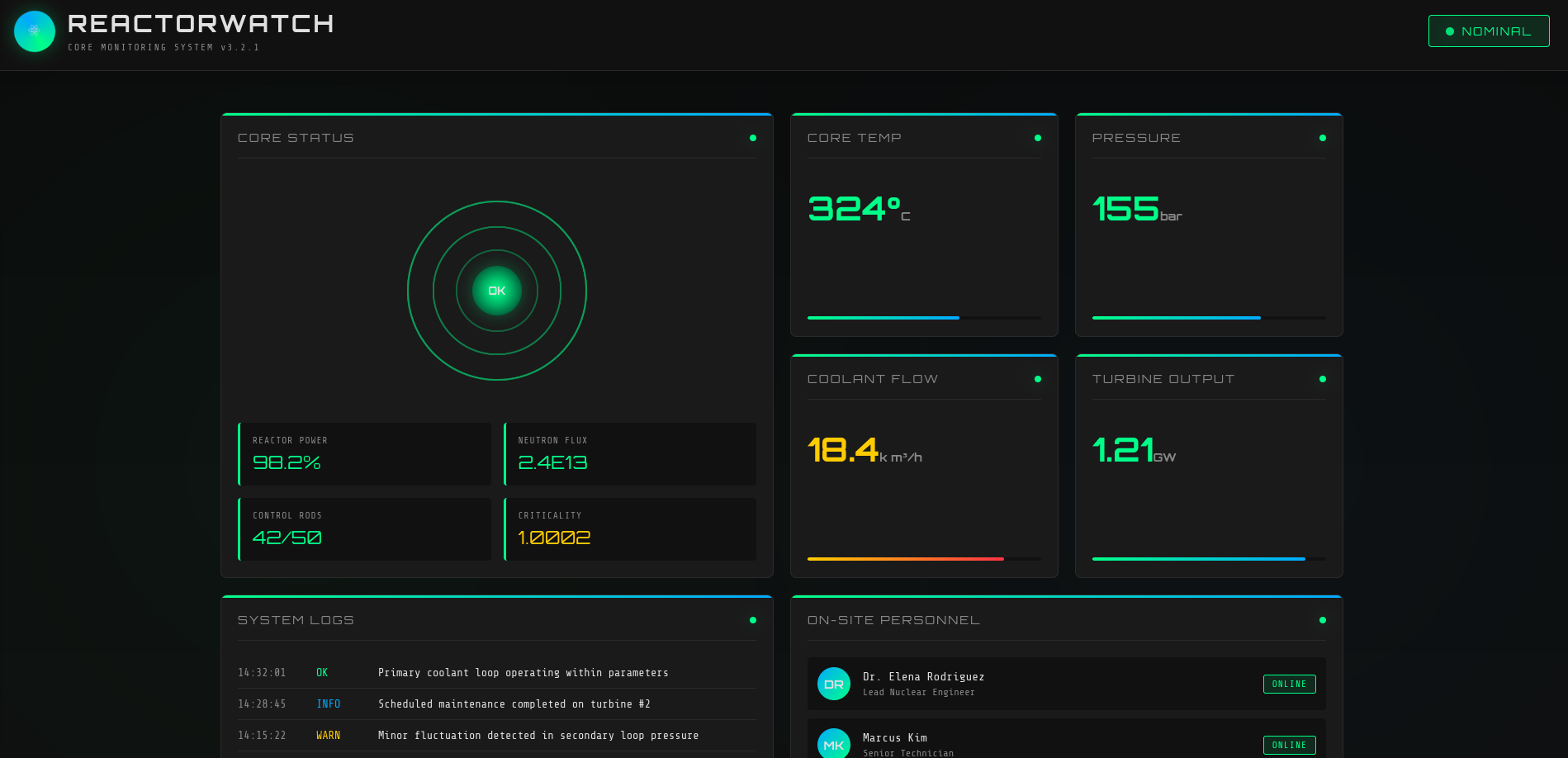The image size is (1568, 758).
Task: Click the Core Temp panel indicator dot
Action: 1038,138
